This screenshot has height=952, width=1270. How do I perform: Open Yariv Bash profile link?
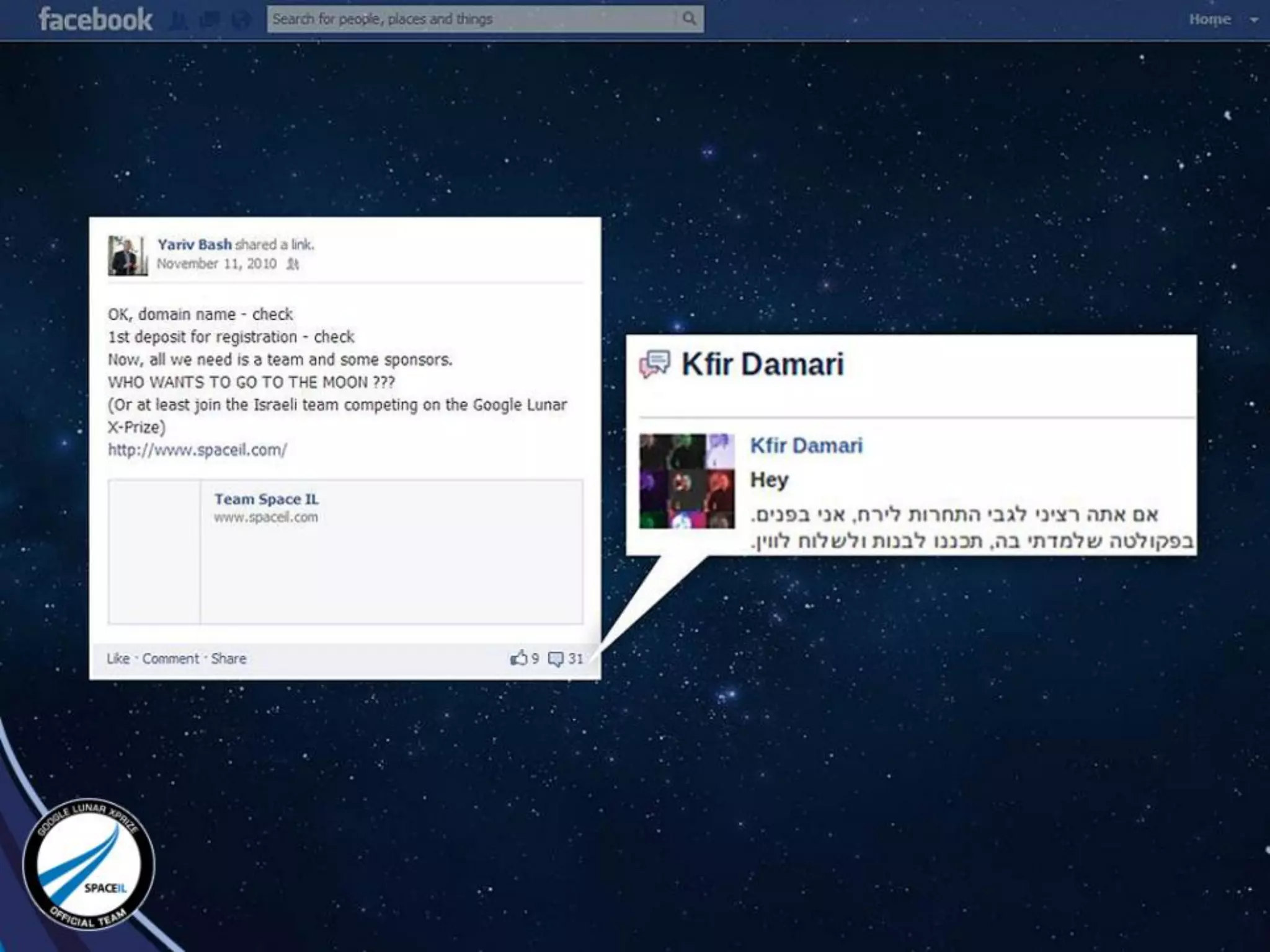pos(194,244)
